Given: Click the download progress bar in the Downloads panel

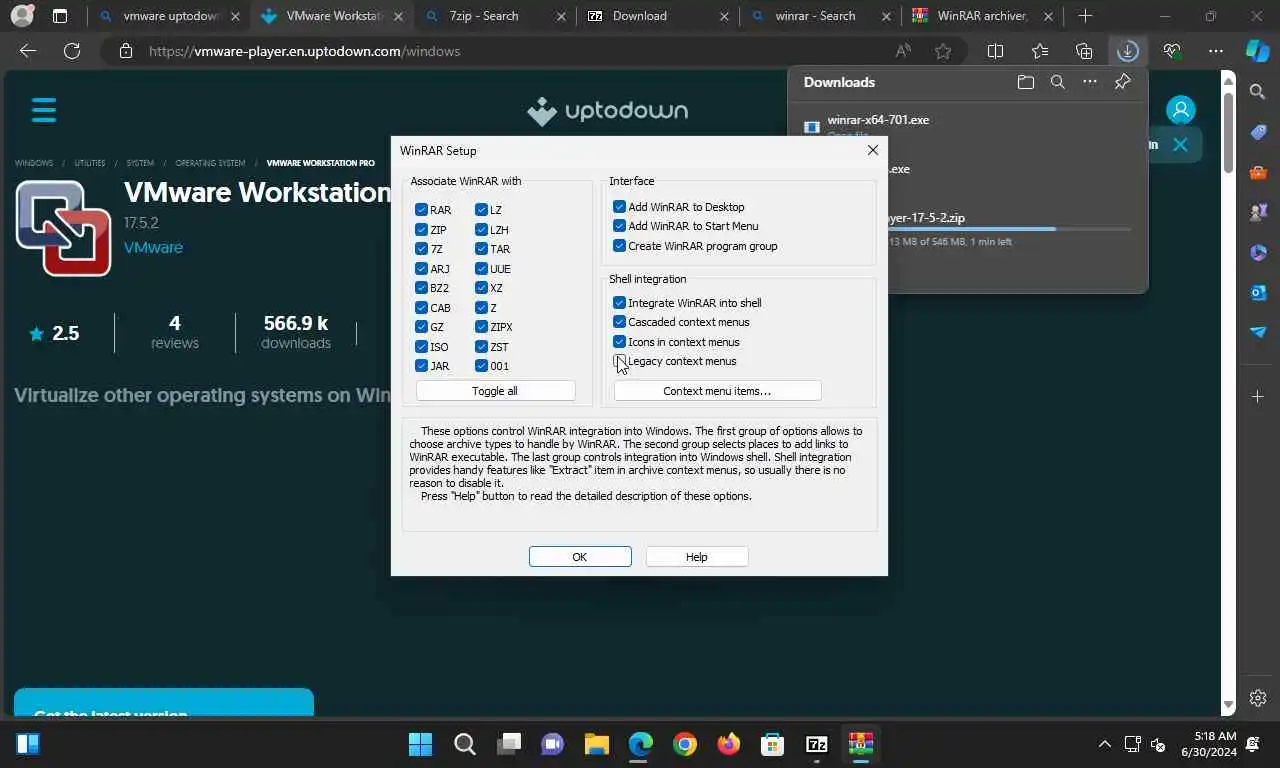Looking at the screenshot, I should tap(1008, 229).
